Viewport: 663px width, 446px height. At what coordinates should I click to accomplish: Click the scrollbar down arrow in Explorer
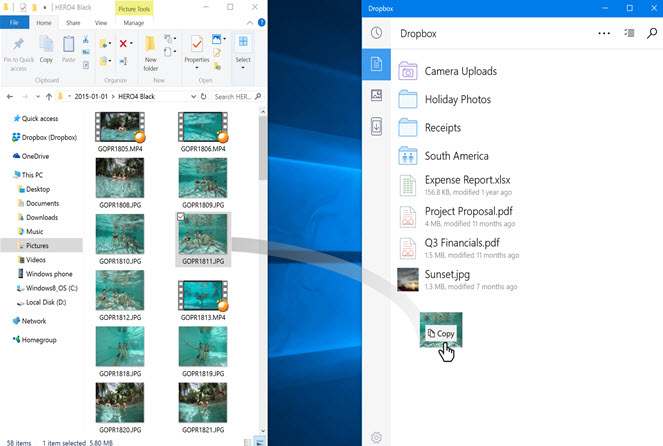(263, 430)
